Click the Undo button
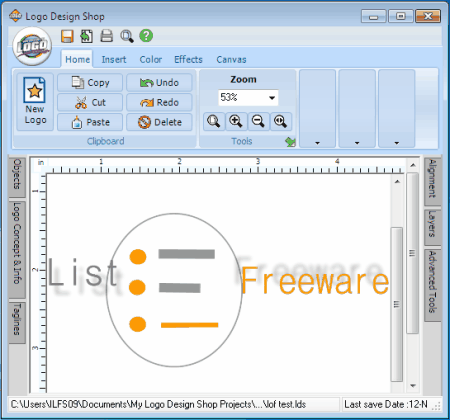Image resolution: width=450 pixels, height=420 pixels. point(159,82)
